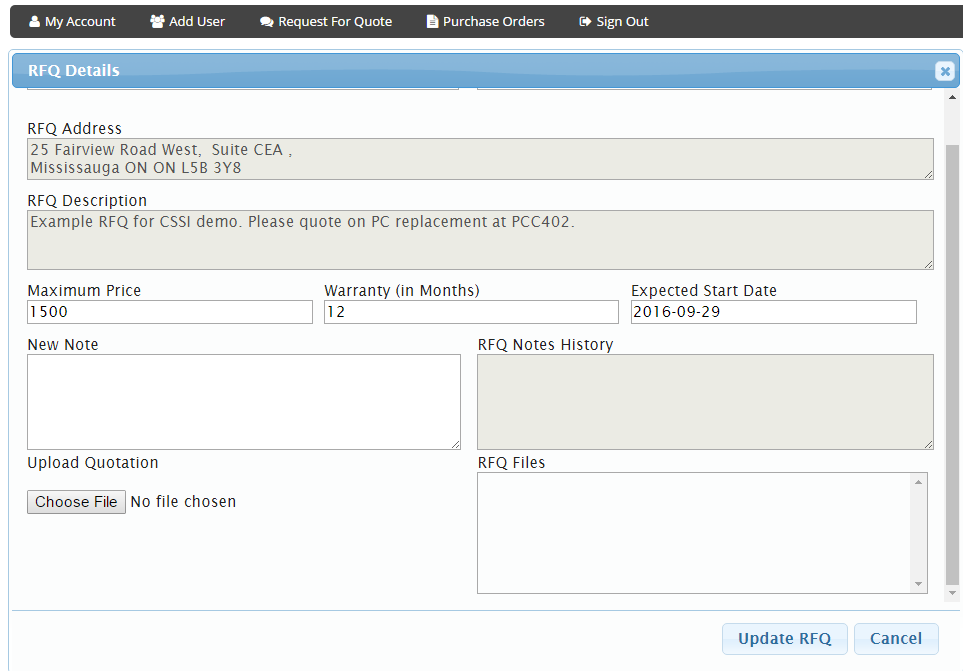Click the Add User group icon
The height and width of the screenshot is (671, 963).
coord(157,21)
